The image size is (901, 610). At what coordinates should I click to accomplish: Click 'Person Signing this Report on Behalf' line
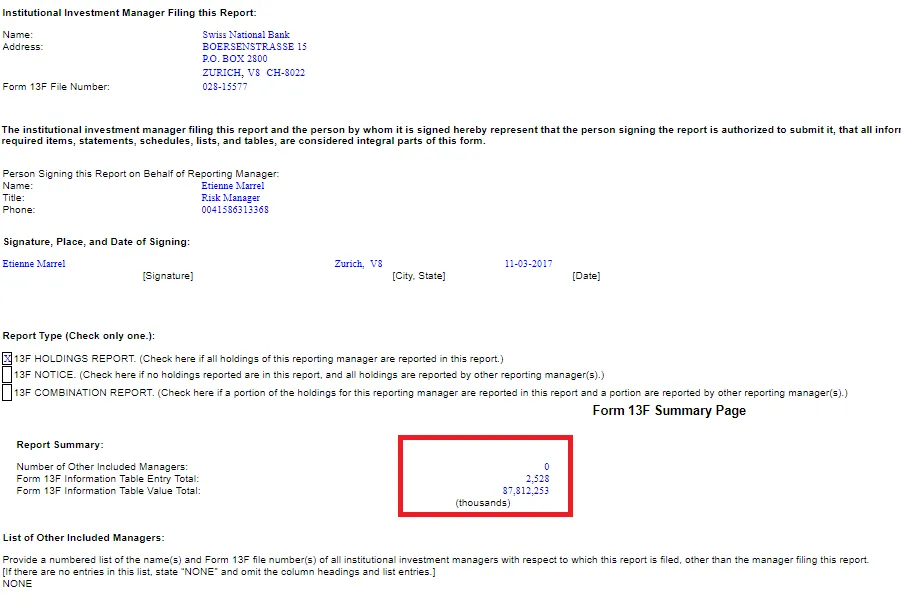141,174
